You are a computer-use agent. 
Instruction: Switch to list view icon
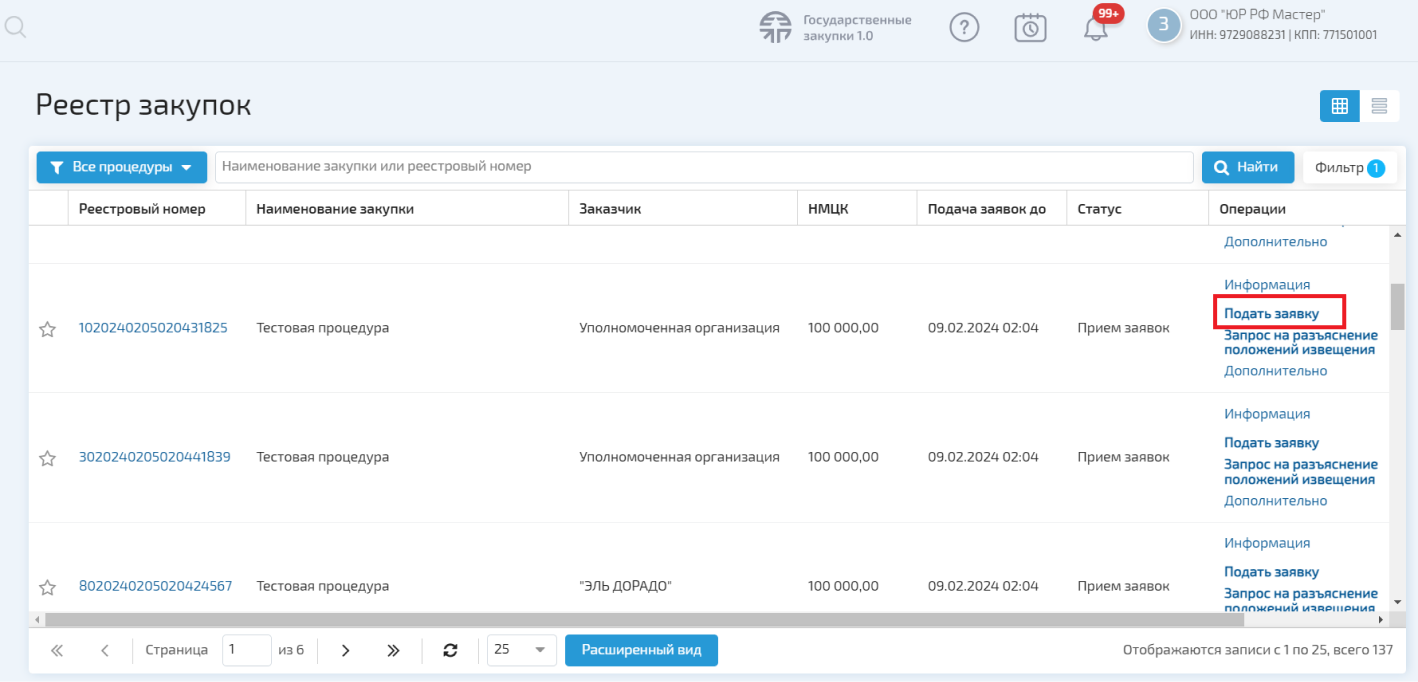coord(1379,105)
